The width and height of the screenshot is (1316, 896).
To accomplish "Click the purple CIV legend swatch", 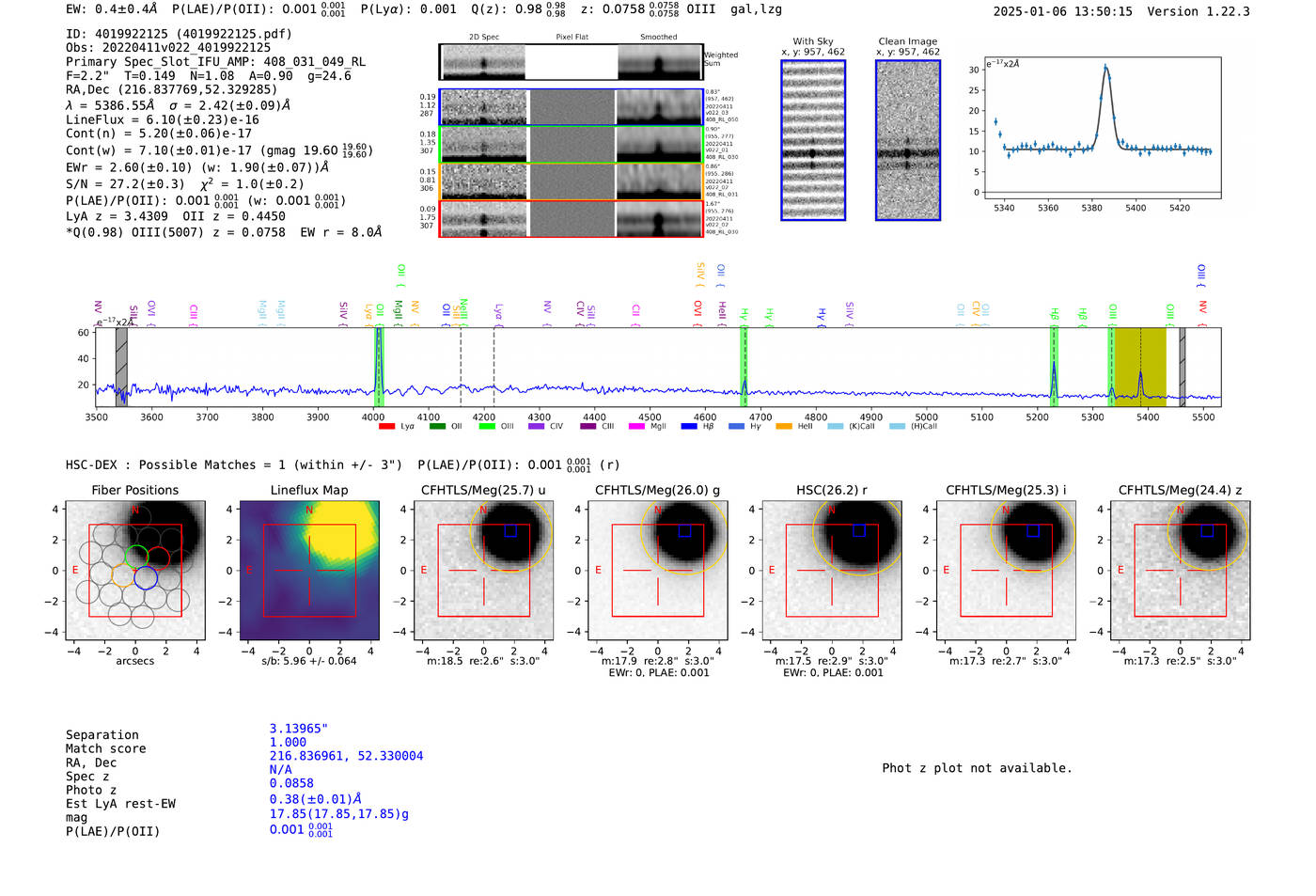I will [x=536, y=427].
